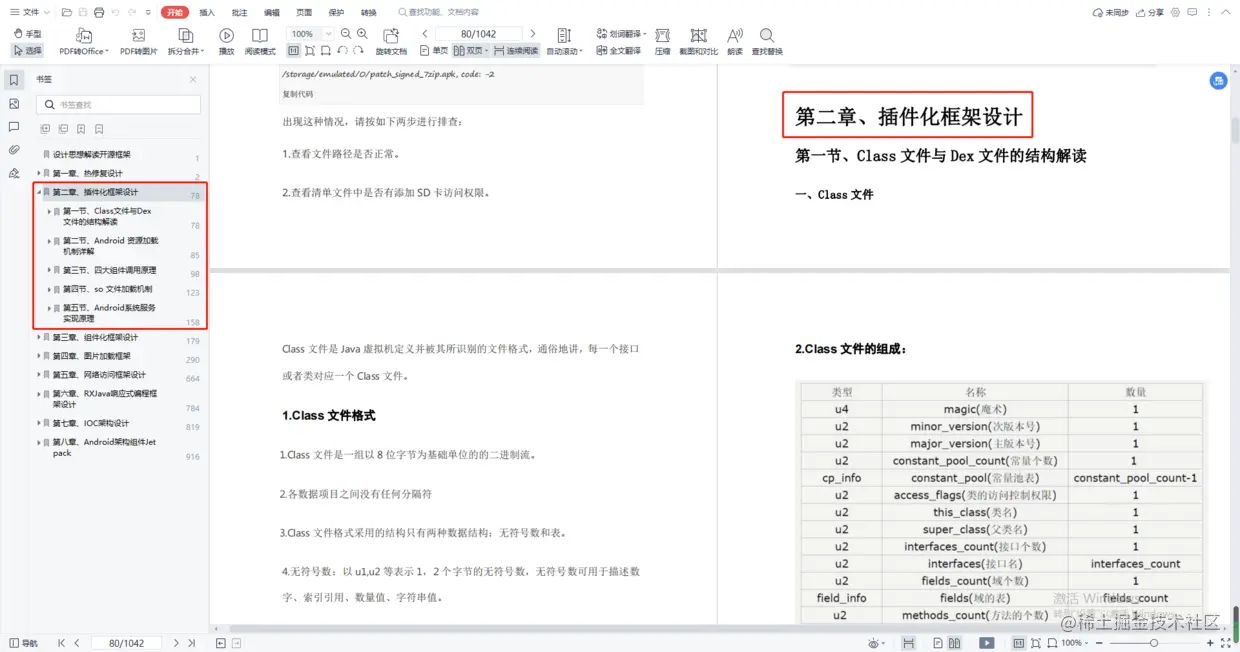Rotate document (旋转文档)
The width and height of the screenshot is (1240, 652).
[x=391, y=42]
